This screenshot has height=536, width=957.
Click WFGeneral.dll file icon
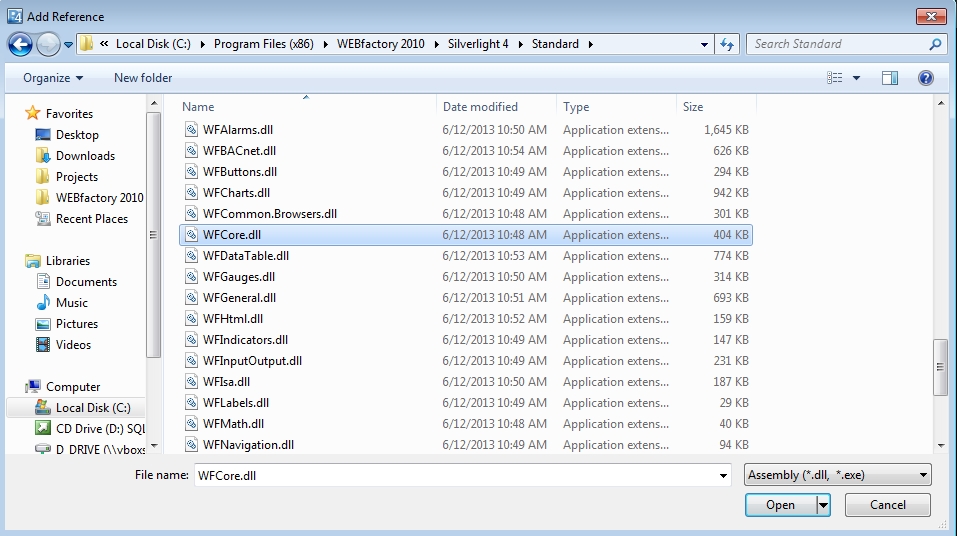192,298
